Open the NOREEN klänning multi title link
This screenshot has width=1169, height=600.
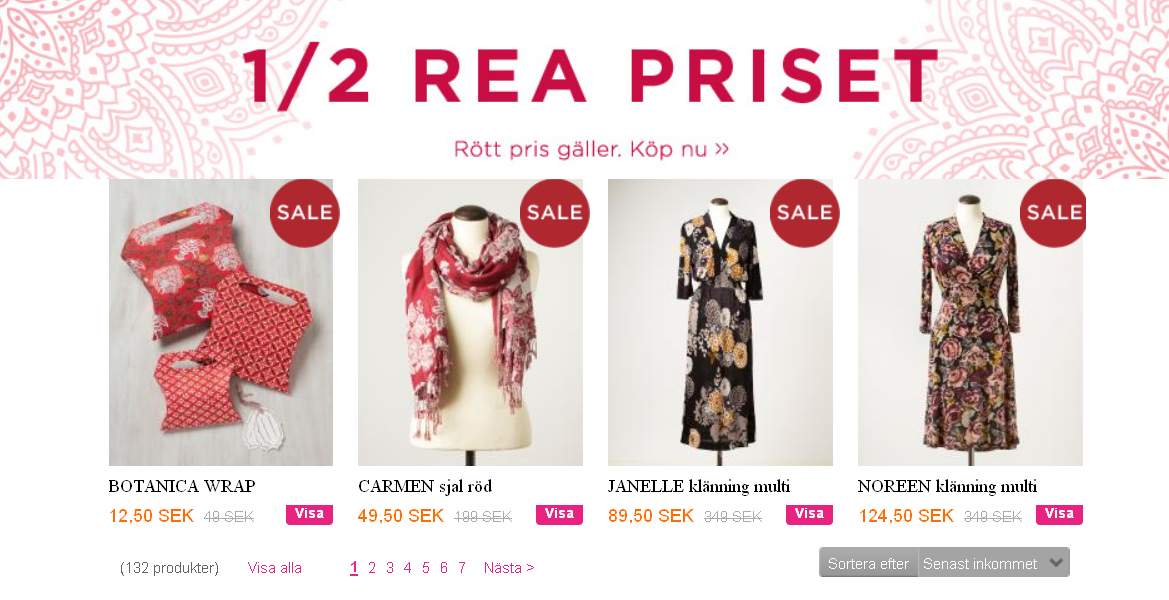(947, 487)
